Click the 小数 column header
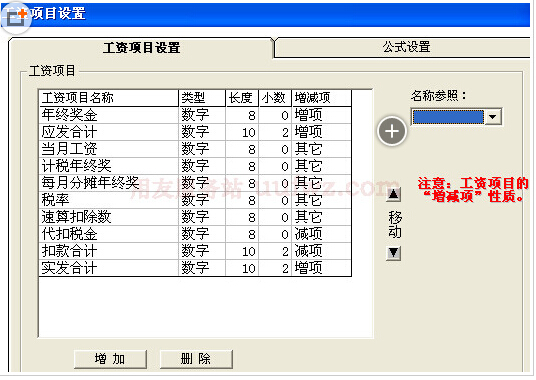This screenshot has width=536, height=380. tap(275, 98)
